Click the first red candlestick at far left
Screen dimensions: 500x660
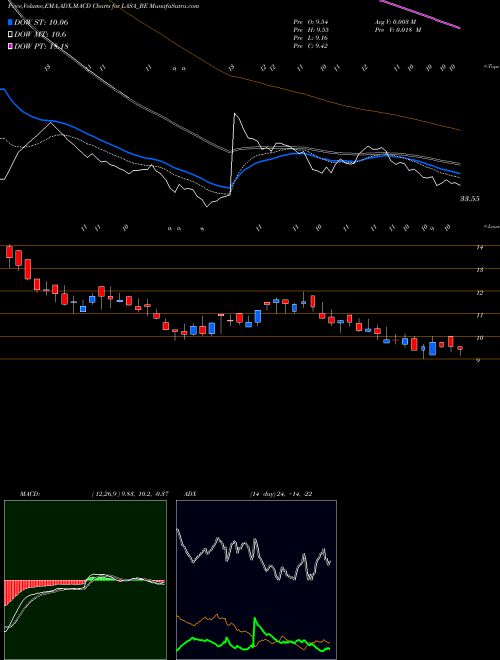9,252
